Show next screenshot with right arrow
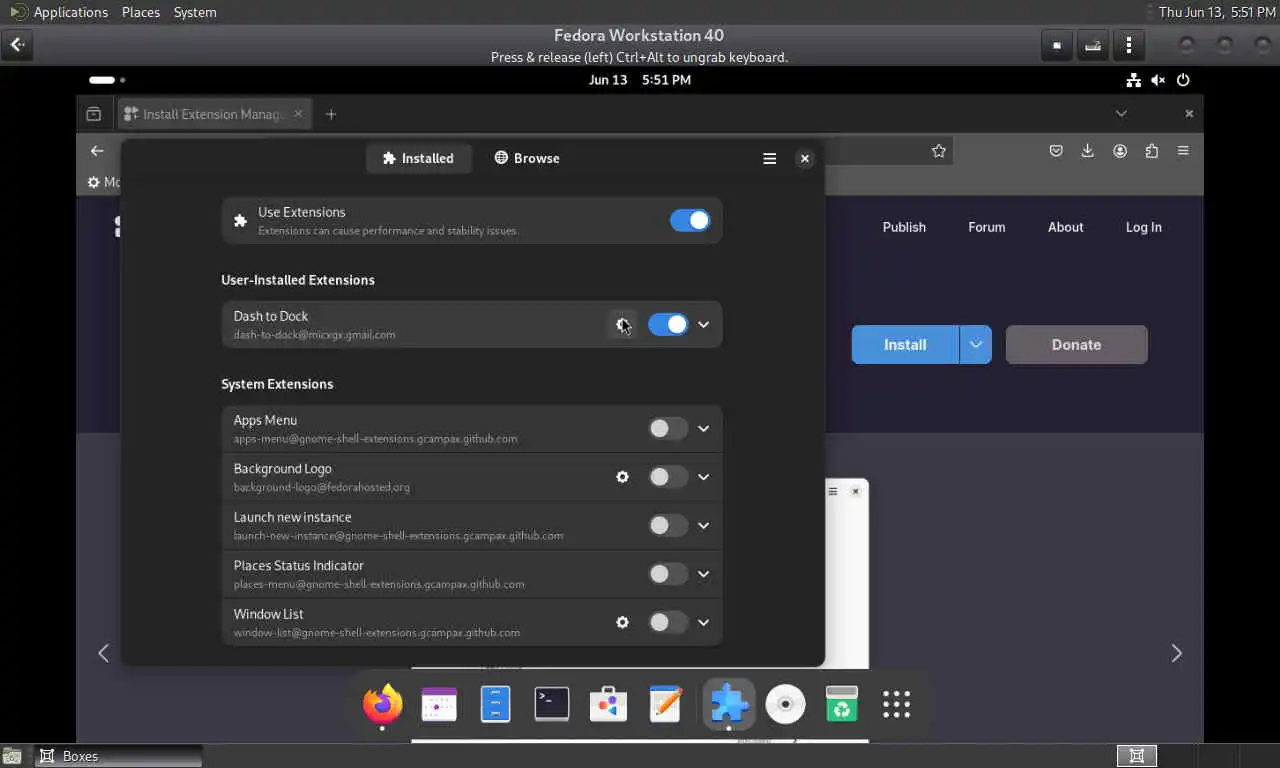Viewport: 1280px width, 768px height. tap(1176, 653)
